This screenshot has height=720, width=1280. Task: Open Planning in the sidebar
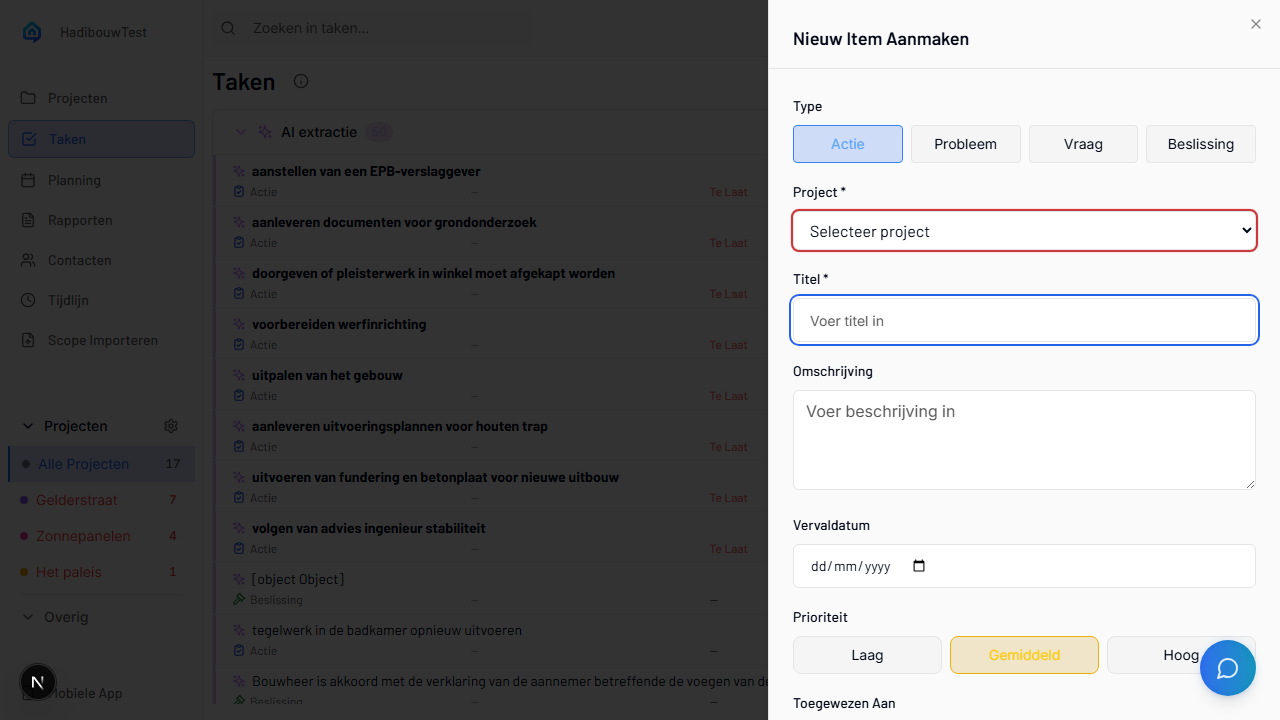coord(74,180)
